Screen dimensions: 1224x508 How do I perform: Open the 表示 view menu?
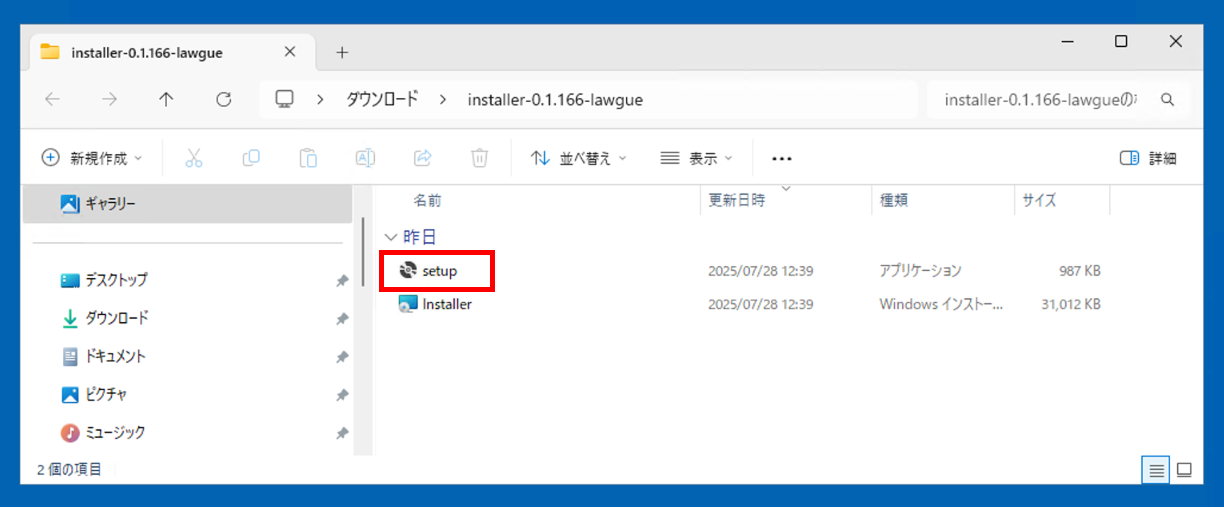coord(697,158)
